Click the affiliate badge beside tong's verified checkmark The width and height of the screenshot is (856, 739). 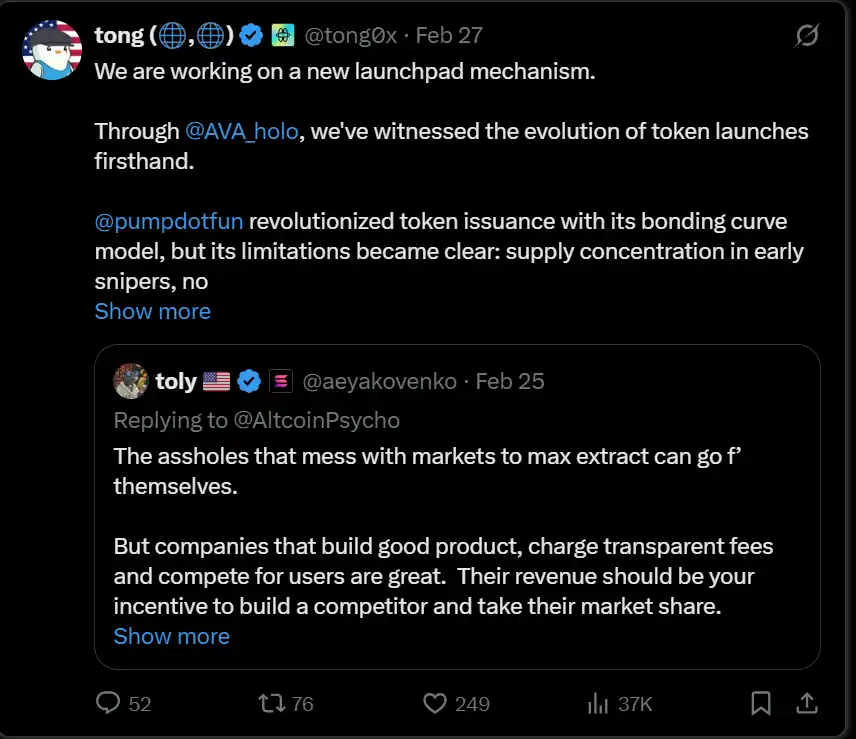click(x=283, y=36)
